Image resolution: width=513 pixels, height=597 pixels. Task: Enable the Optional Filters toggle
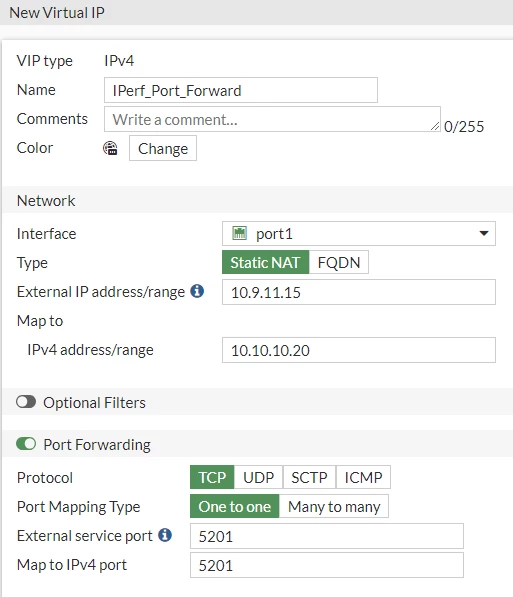pos(26,402)
